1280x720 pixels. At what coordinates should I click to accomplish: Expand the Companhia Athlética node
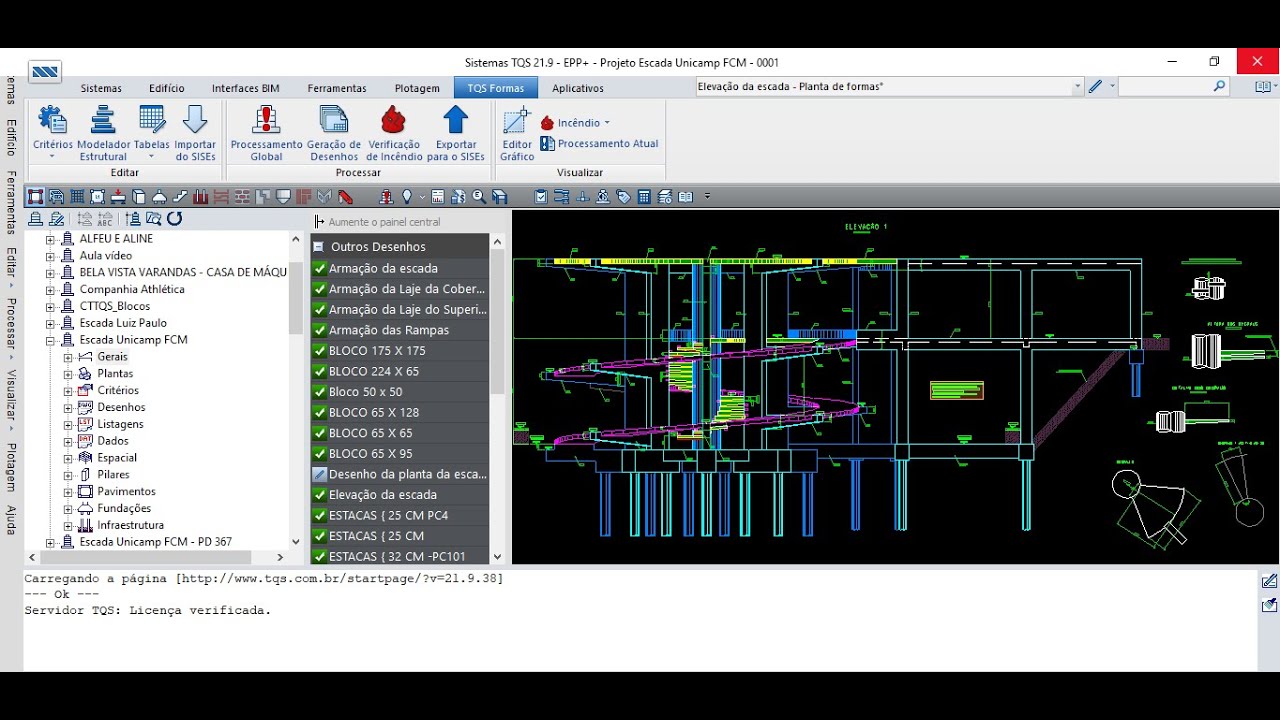[x=50, y=290]
